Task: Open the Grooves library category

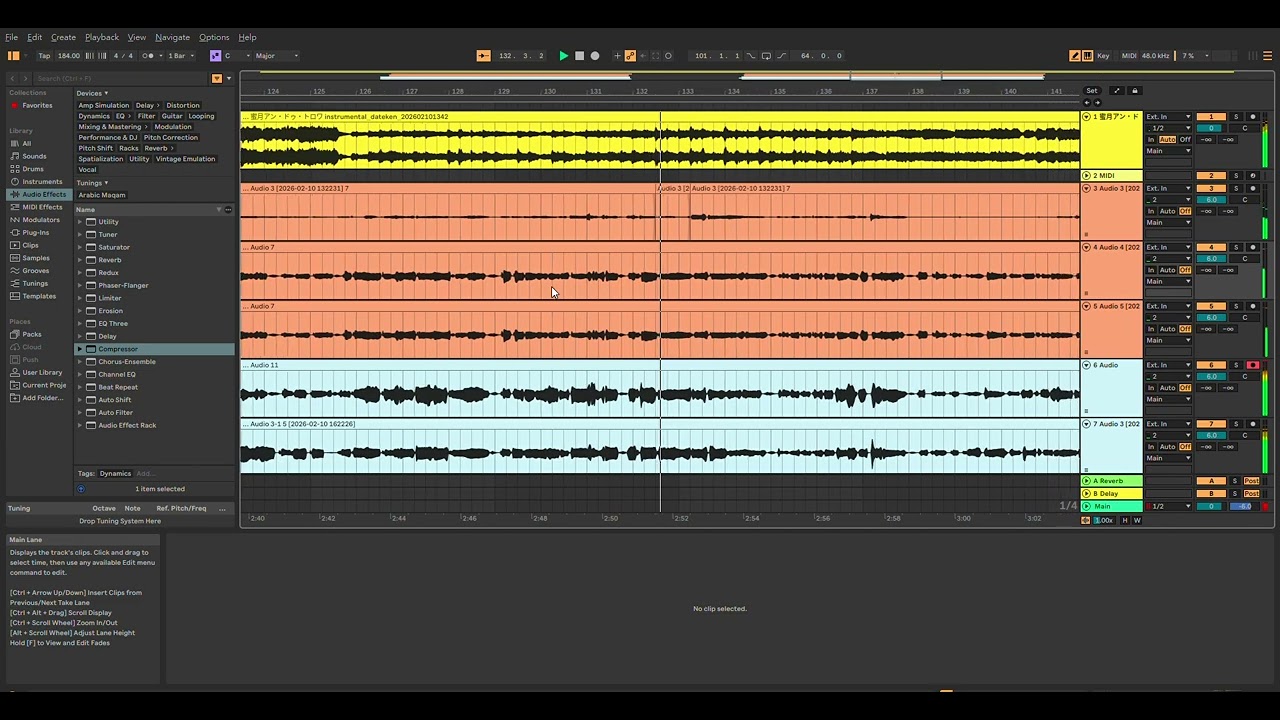Action: pyautogui.click(x=35, y=271)
